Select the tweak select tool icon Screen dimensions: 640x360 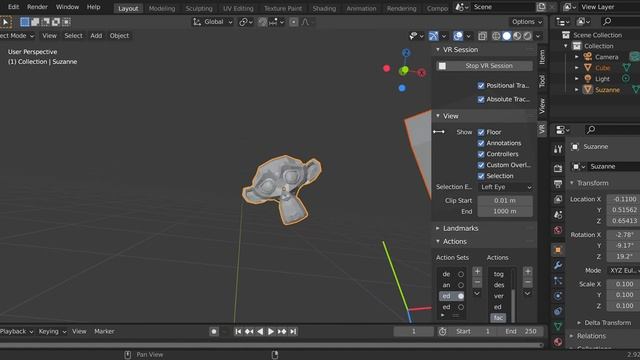[x=6, y=22]
